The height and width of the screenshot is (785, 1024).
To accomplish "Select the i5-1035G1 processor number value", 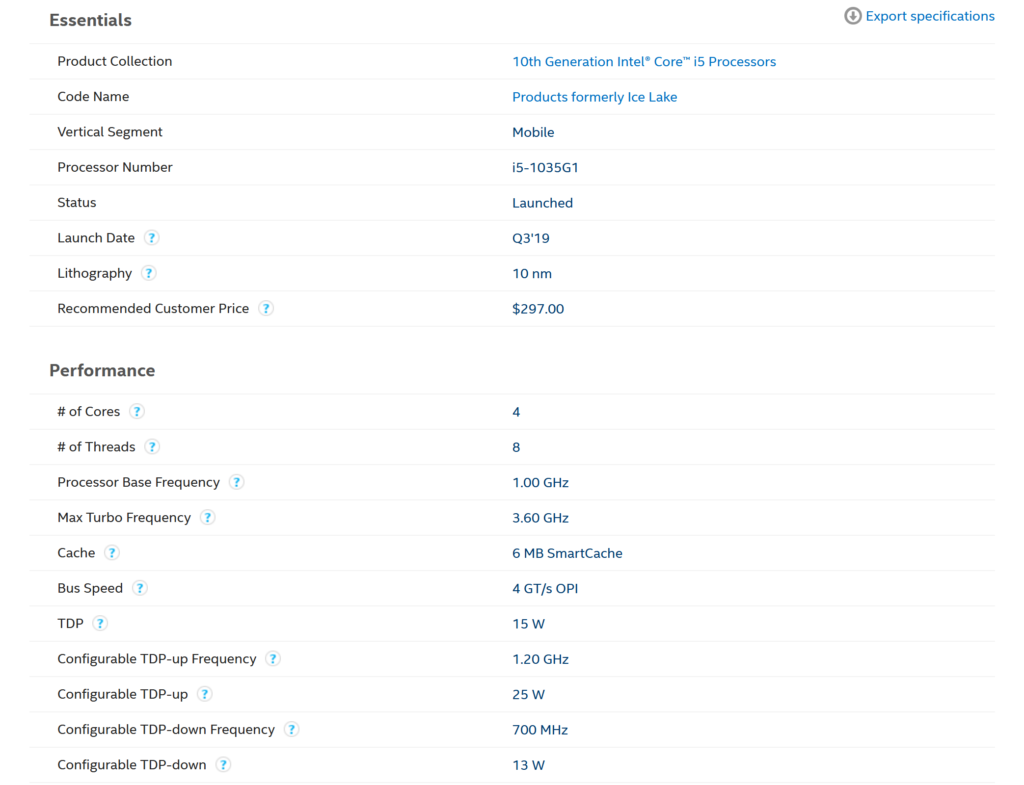I will pos(545,168).
